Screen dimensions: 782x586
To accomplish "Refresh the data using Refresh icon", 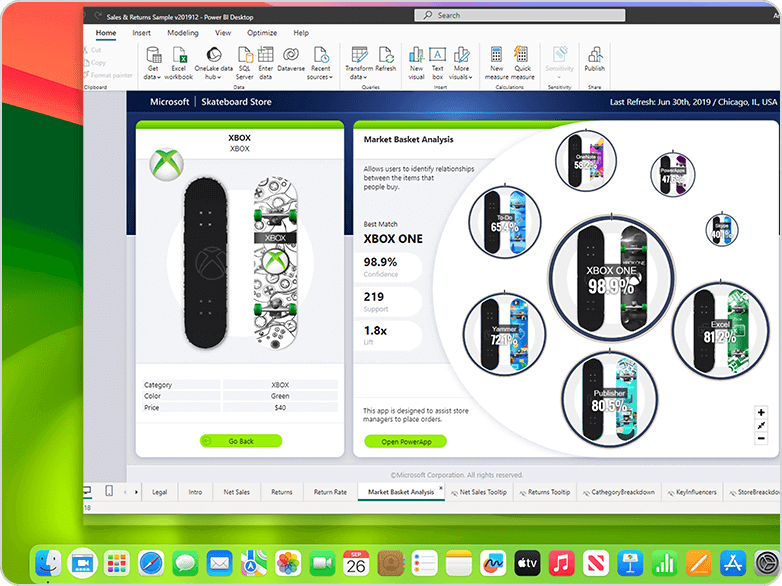I will click(x=385, y=57).
